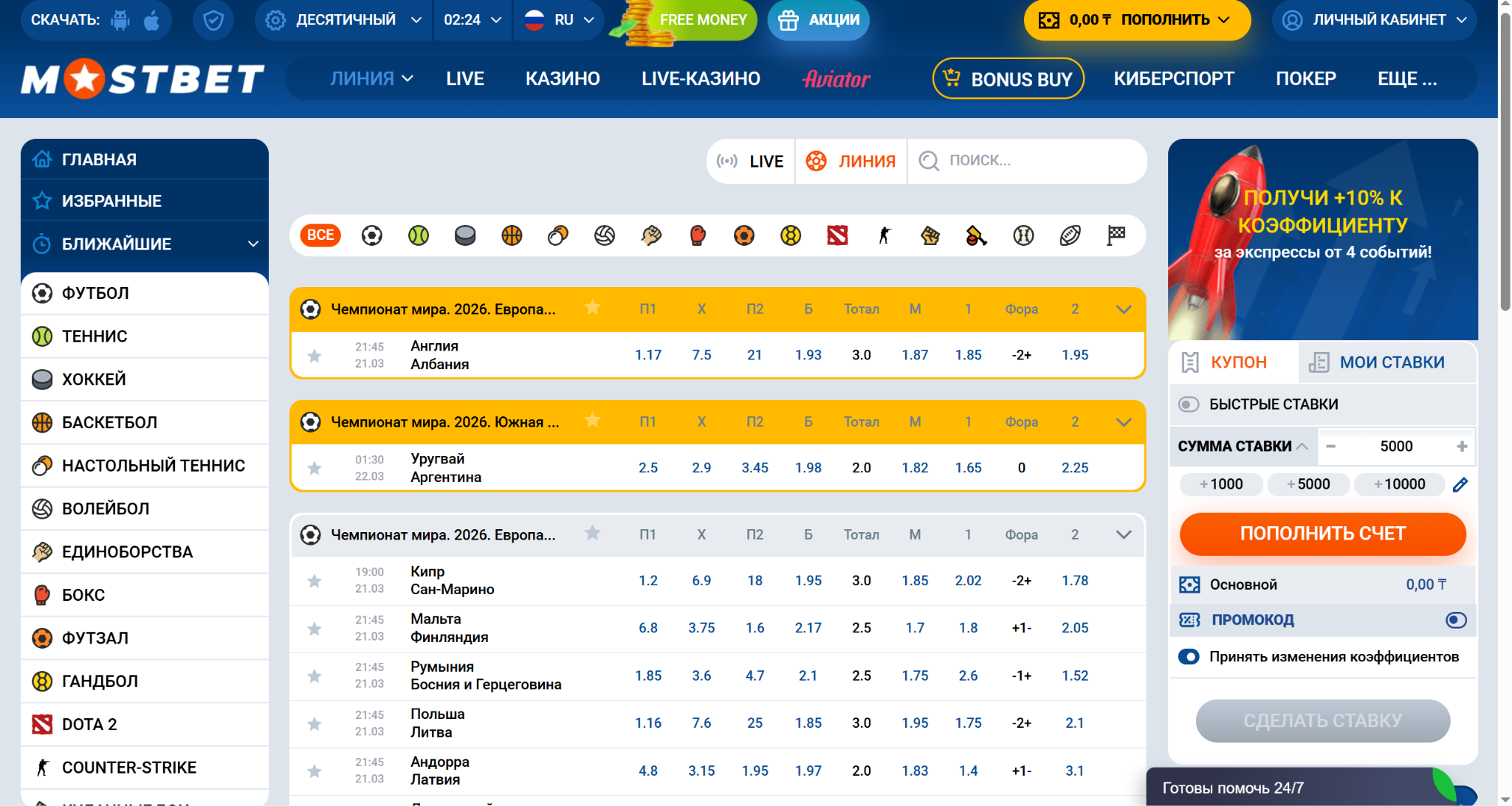Download the Android app via robot icon
Image resolution: width=1512 pixels, height=806 pixels.
click(120, 20)
